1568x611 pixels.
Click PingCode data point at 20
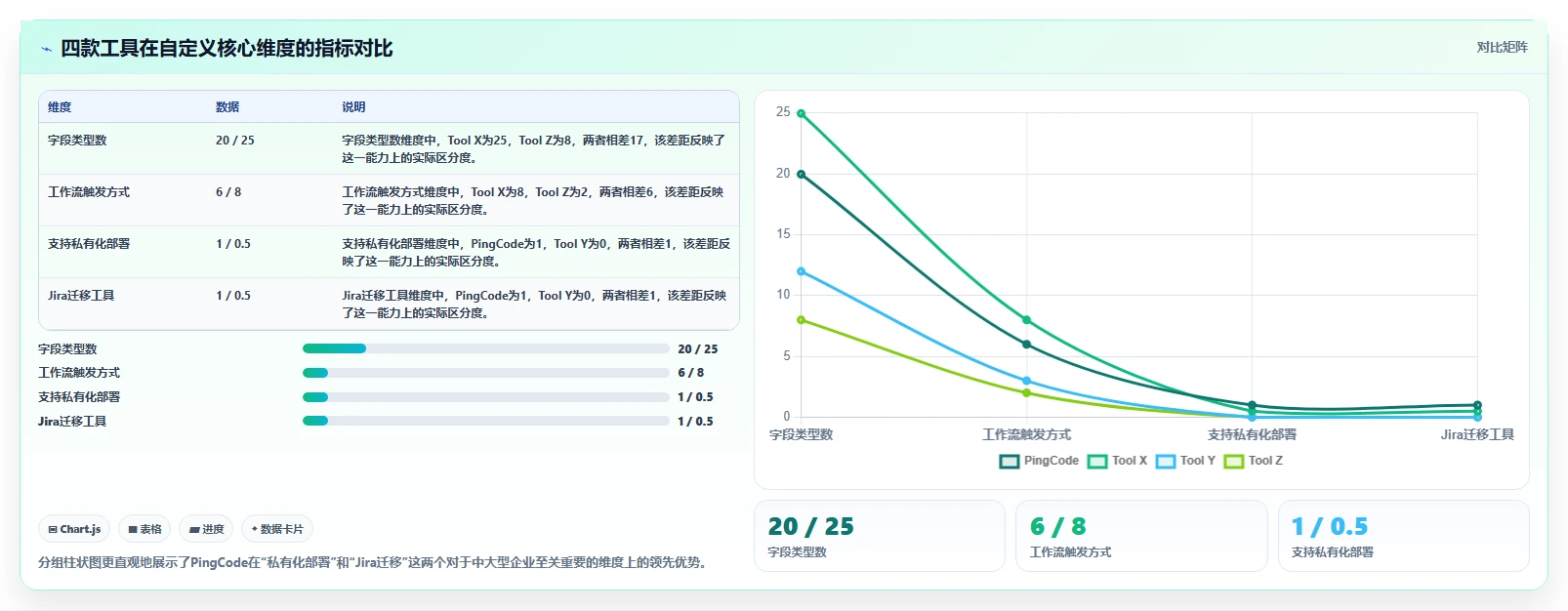pyautogui.click(x=802, y=175)
